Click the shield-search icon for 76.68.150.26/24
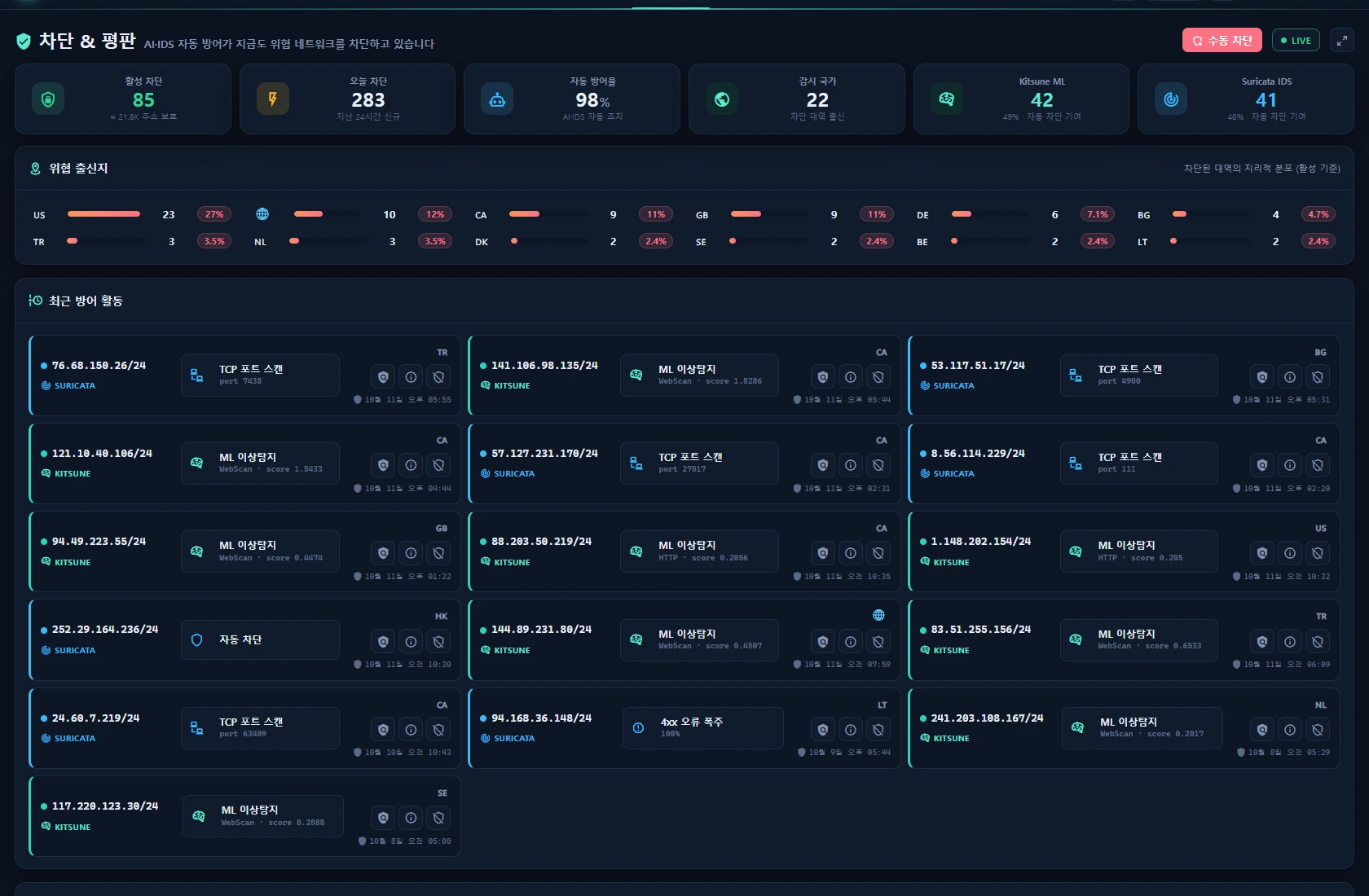 pyautogui.click(x=383, y=377)
